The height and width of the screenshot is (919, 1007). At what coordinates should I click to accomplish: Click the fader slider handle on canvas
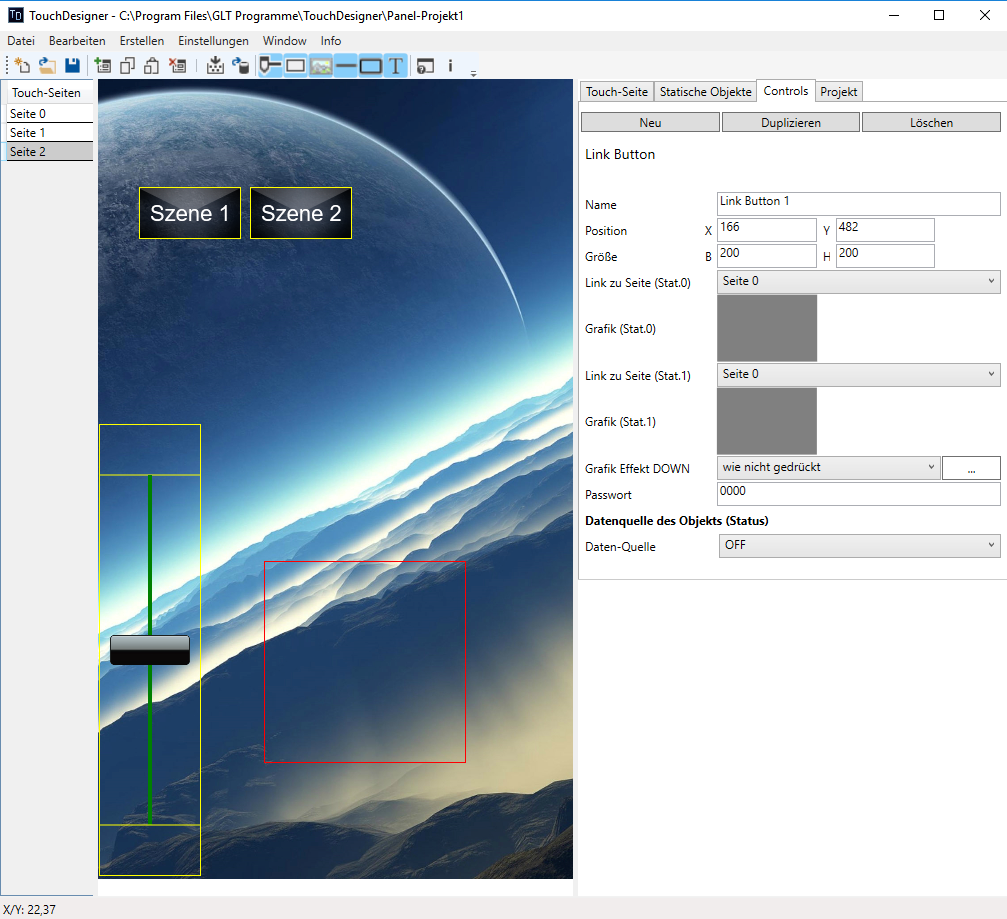coord(150,650)
